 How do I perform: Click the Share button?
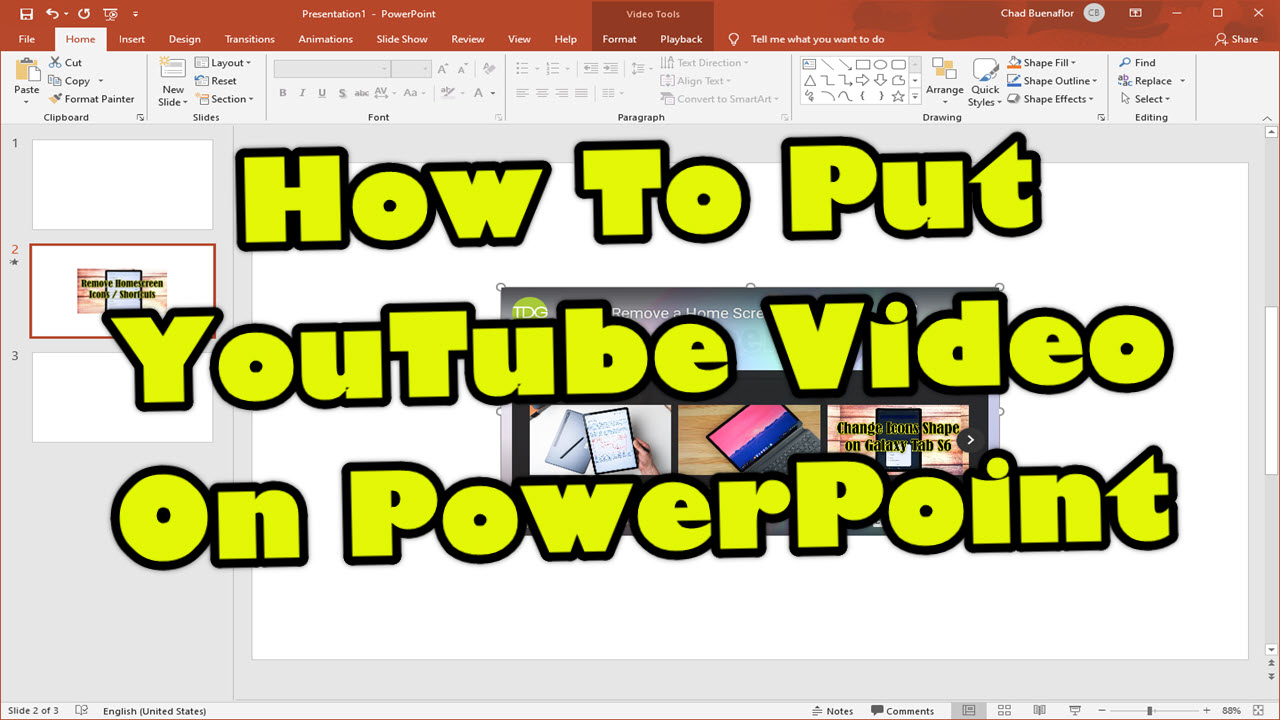pyautogui.click(x=1237, y=38)
